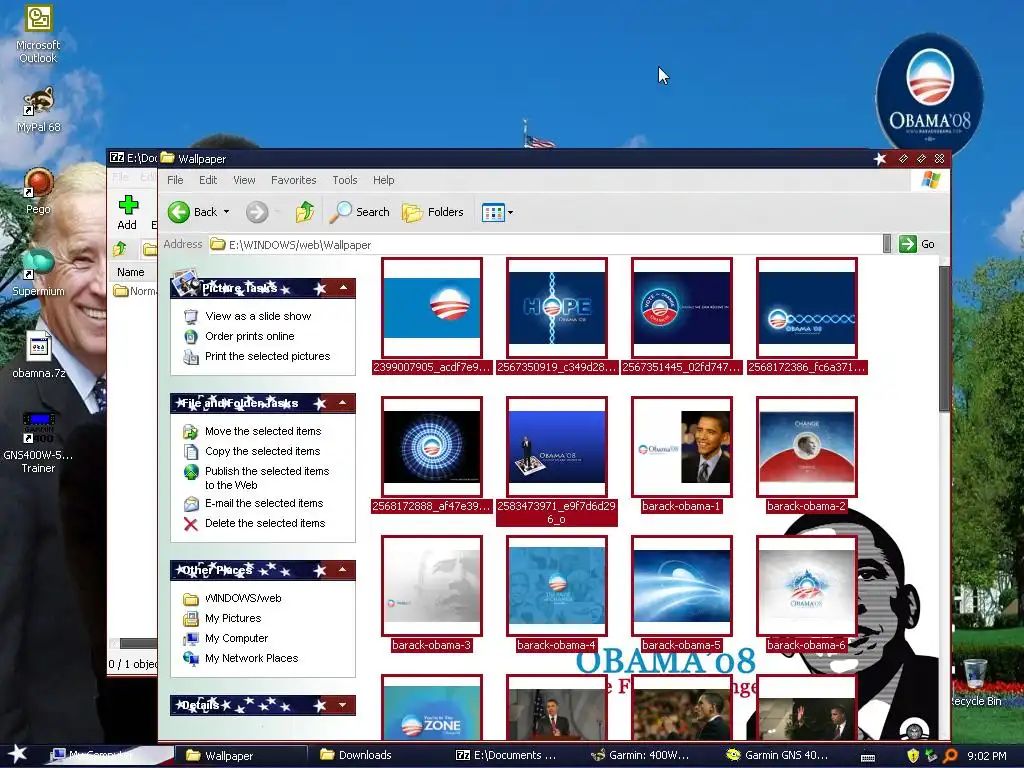Go up one folder level icon
1024x768 pixels.
tap(304, 212)
